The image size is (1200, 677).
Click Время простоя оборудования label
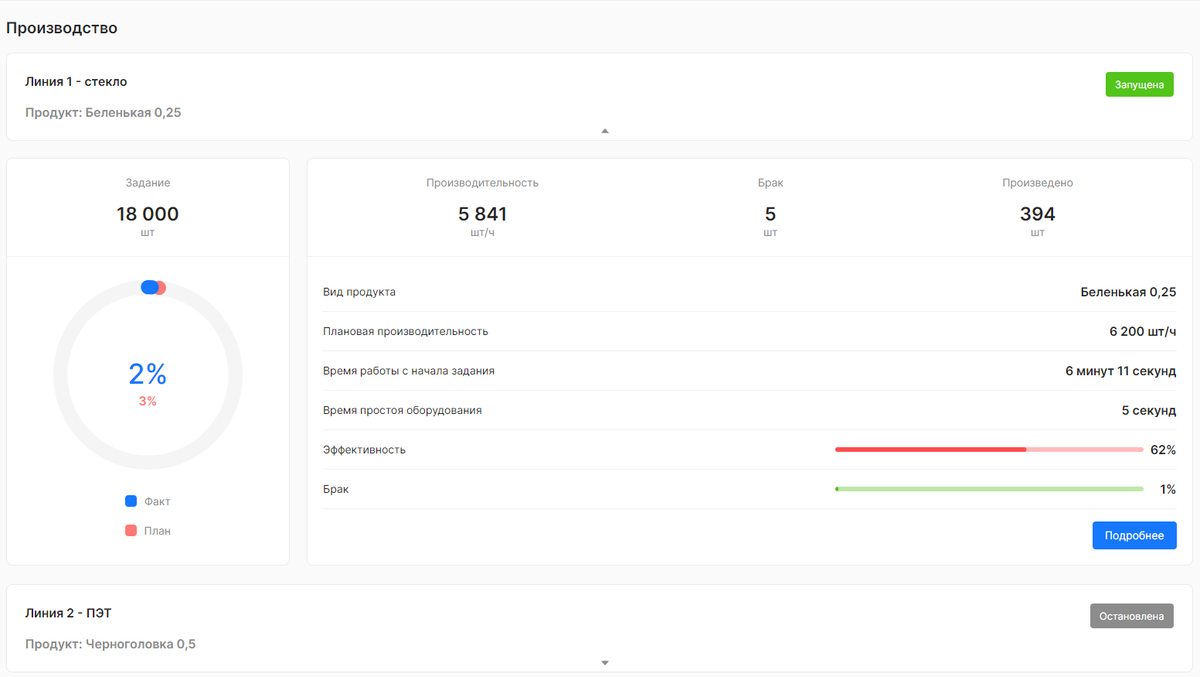402,410
